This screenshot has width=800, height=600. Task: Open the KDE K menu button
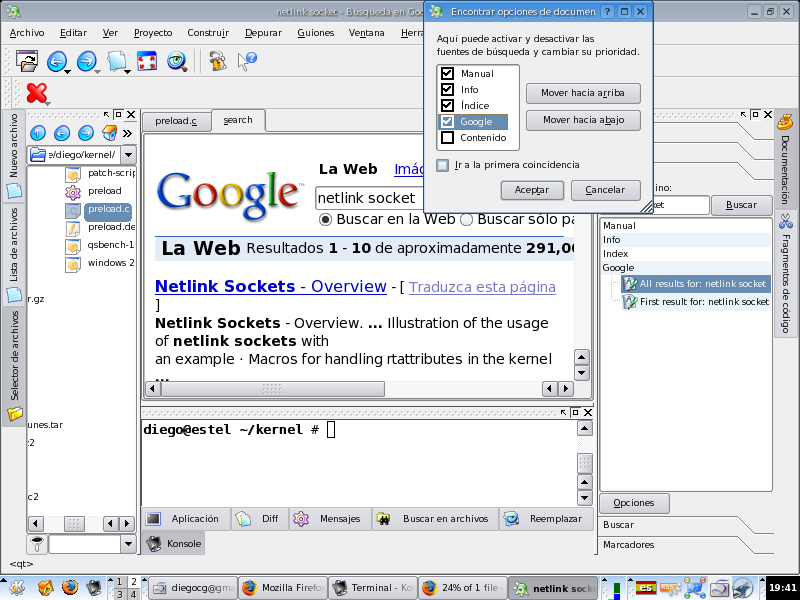pos(16,587)
